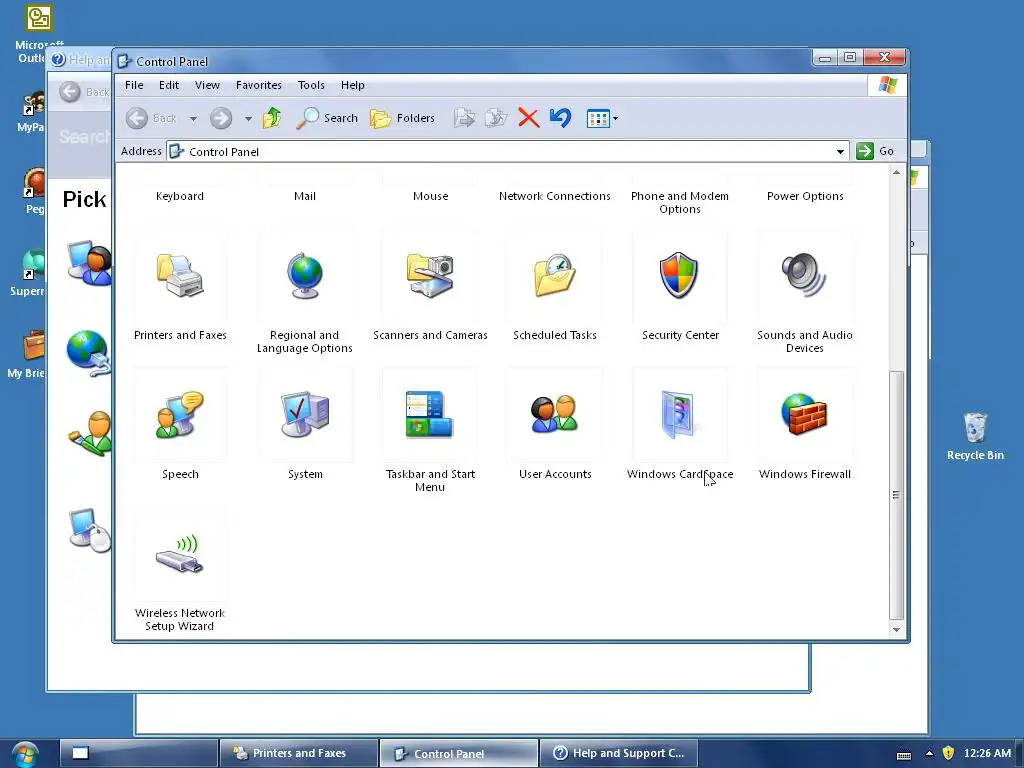This screenshot has width=1024, height=768.
Task: Expand the Address bar dropdown arrow
Action: pos(840,152)
